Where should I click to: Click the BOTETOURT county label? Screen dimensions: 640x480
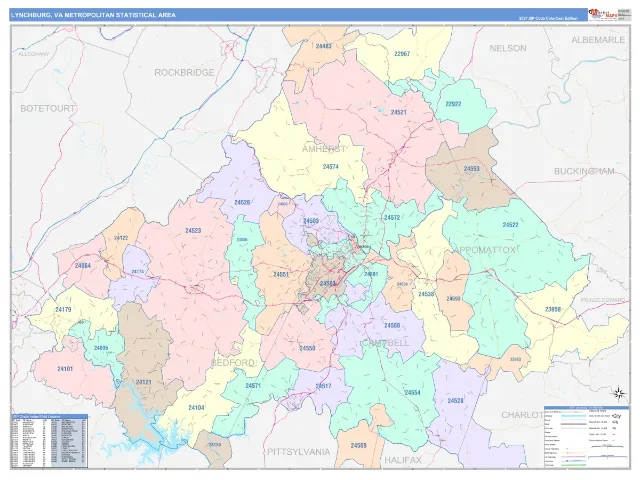47,109
